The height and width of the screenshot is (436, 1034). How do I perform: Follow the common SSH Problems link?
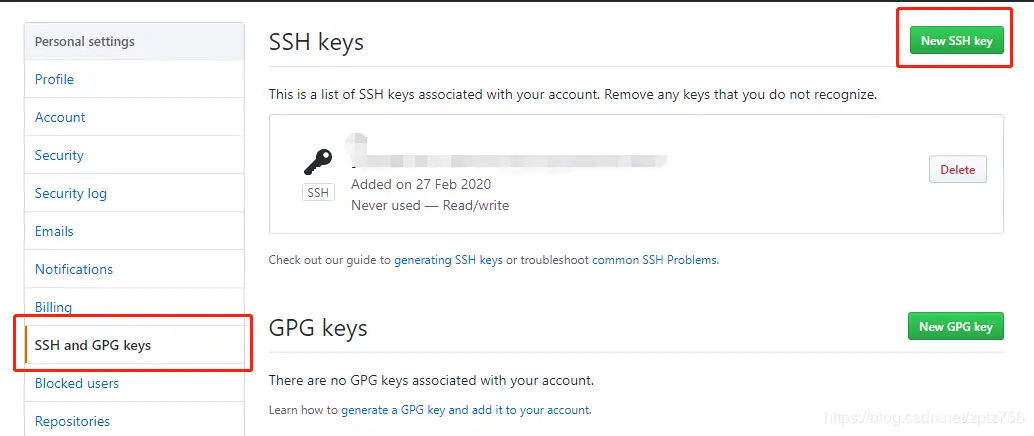(x=654, y=260)
